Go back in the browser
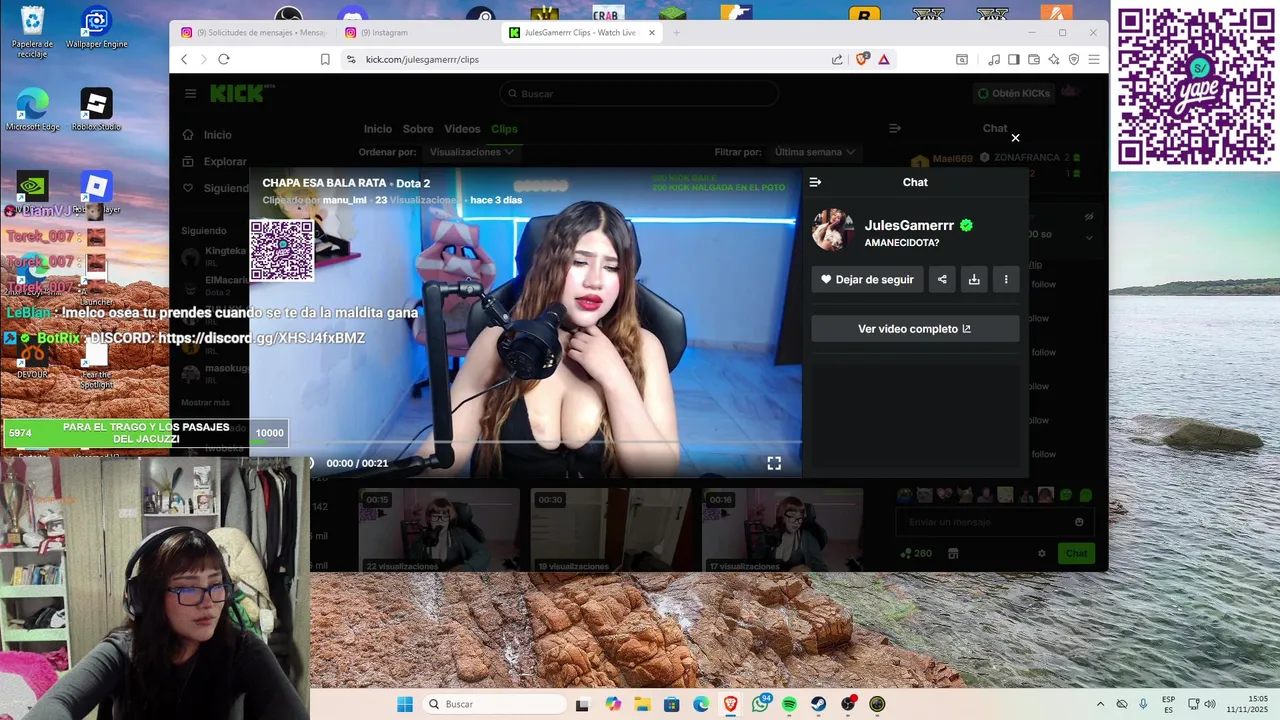The width and height of the screenshot is (1280, 720). [x=184, y=59]
